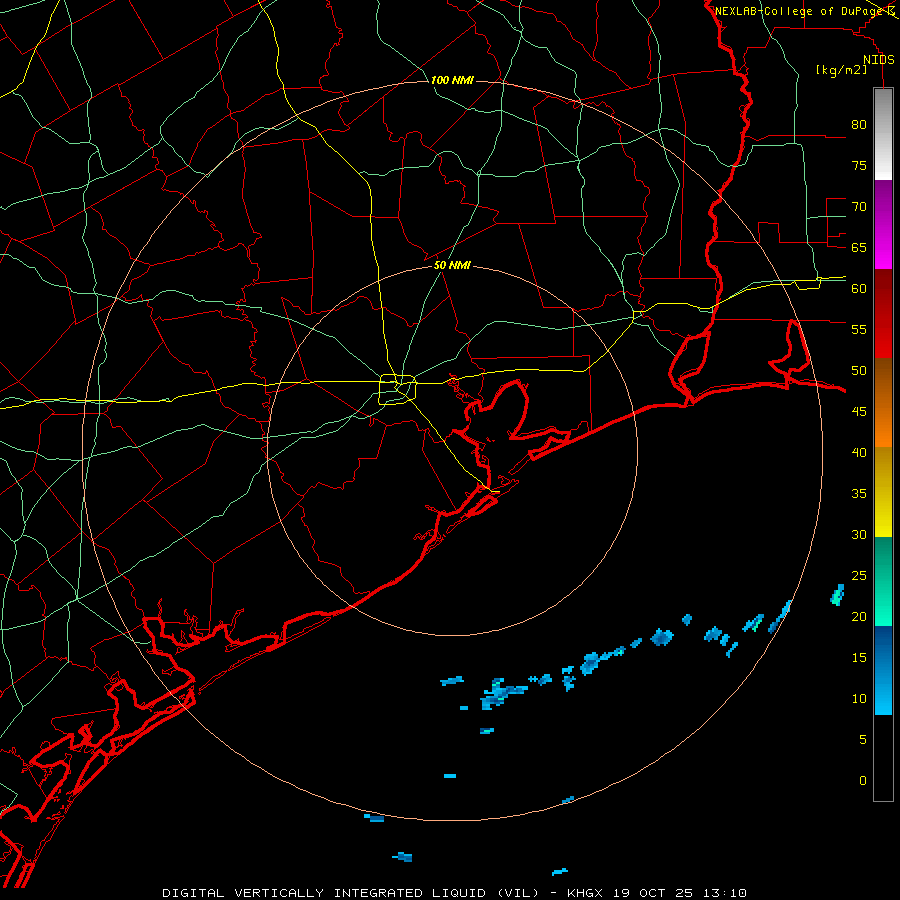Click the yellow segment of the color bar
Viewport: 900px width, 900px height.
click(883, 492)
